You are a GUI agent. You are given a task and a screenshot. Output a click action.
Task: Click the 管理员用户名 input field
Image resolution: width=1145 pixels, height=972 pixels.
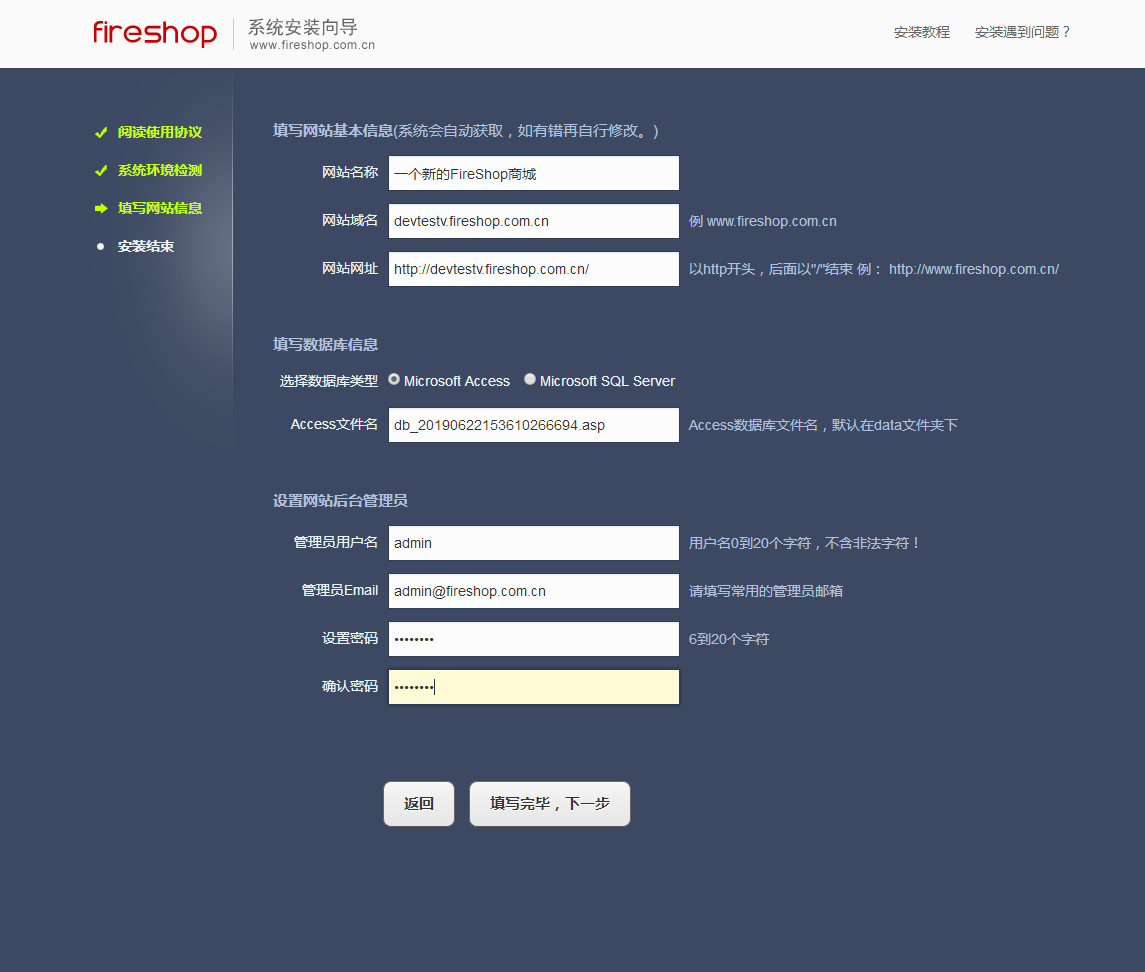pos(534,543)
